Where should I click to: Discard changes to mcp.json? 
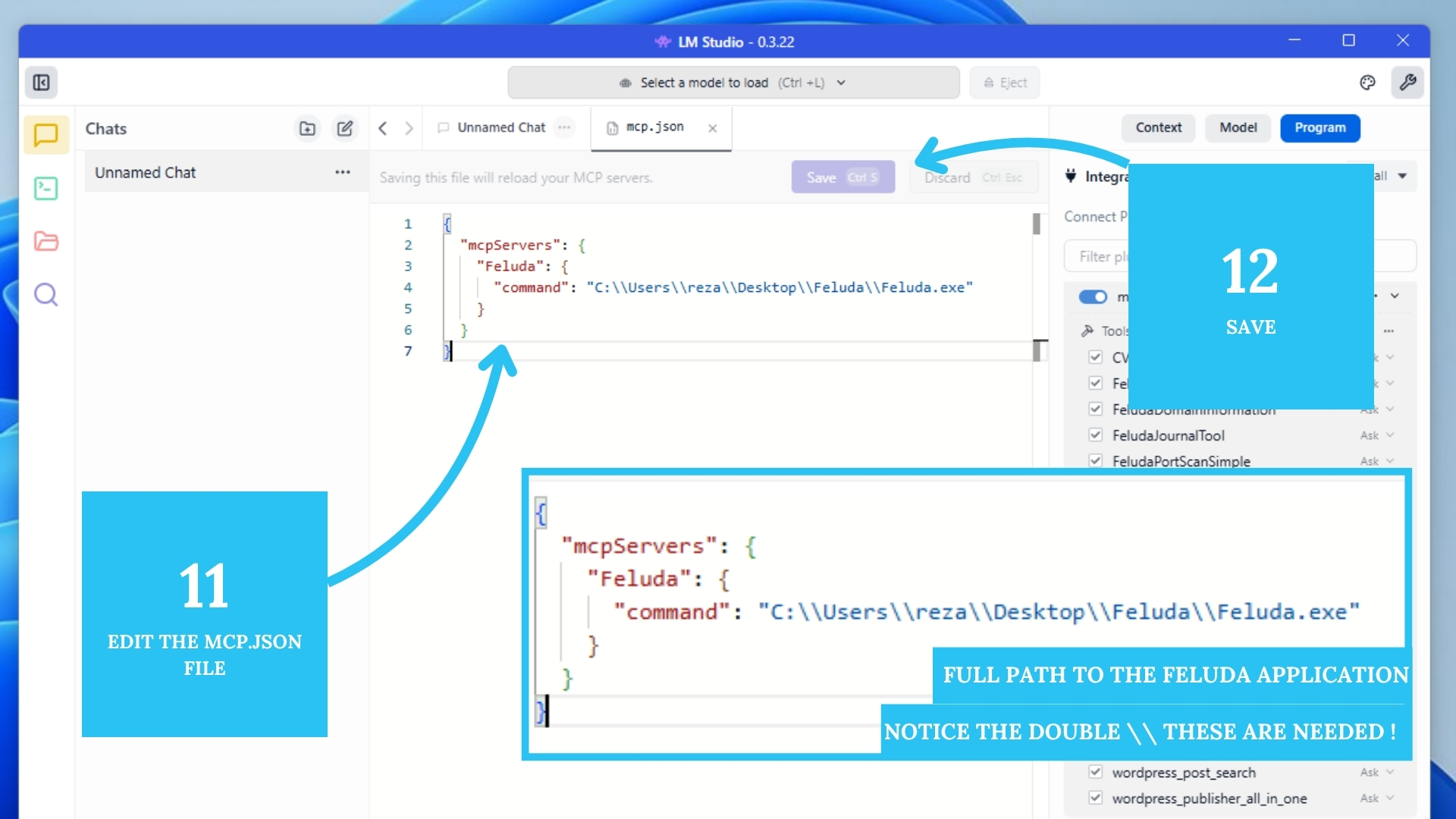[974, 177]
